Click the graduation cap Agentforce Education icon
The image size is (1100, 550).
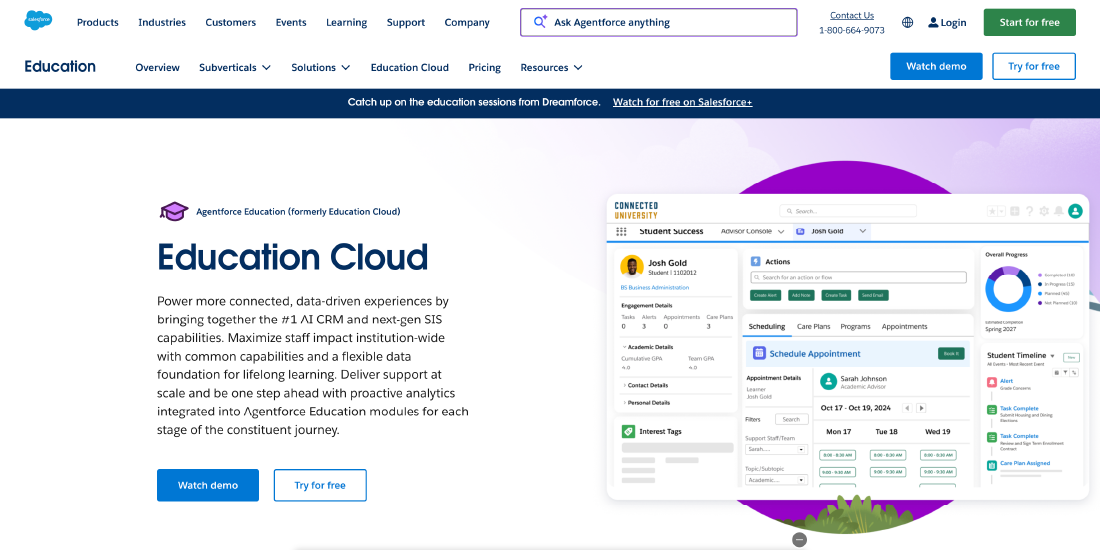click(174, 211)
